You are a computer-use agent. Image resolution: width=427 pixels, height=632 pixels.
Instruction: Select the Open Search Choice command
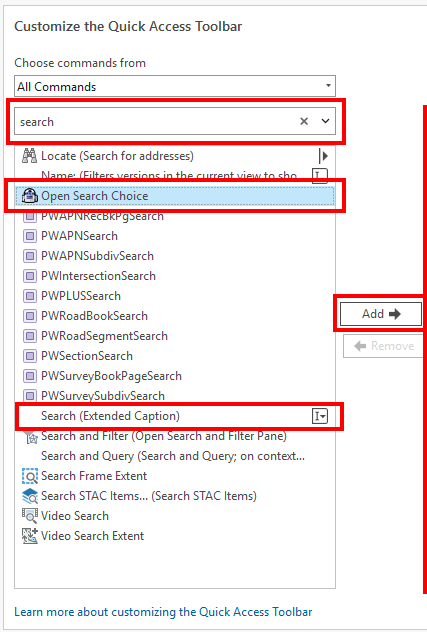175,196
